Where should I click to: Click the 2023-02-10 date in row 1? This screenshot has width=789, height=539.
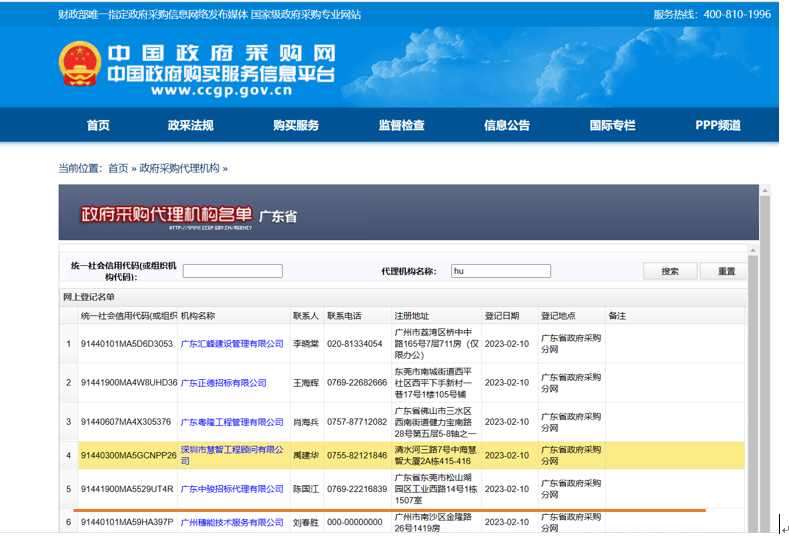(x=507, y=344)
